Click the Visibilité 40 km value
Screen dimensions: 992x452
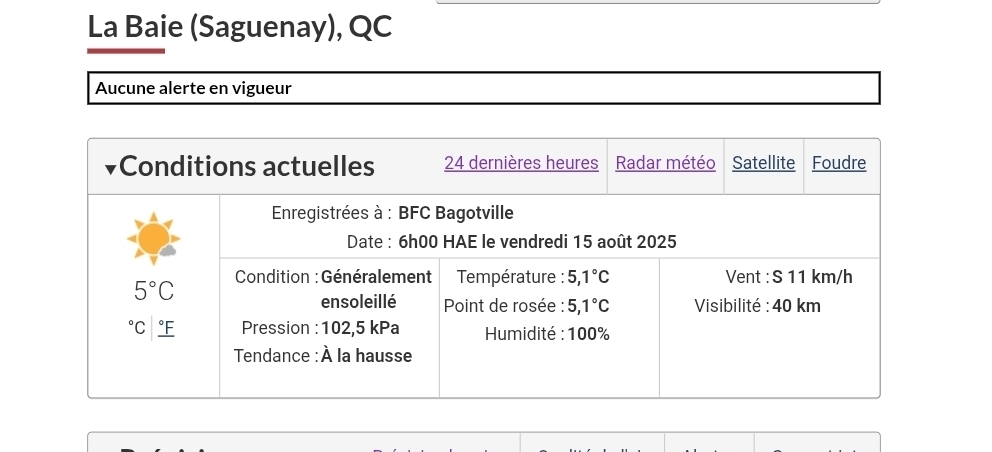tap(796, 306)
